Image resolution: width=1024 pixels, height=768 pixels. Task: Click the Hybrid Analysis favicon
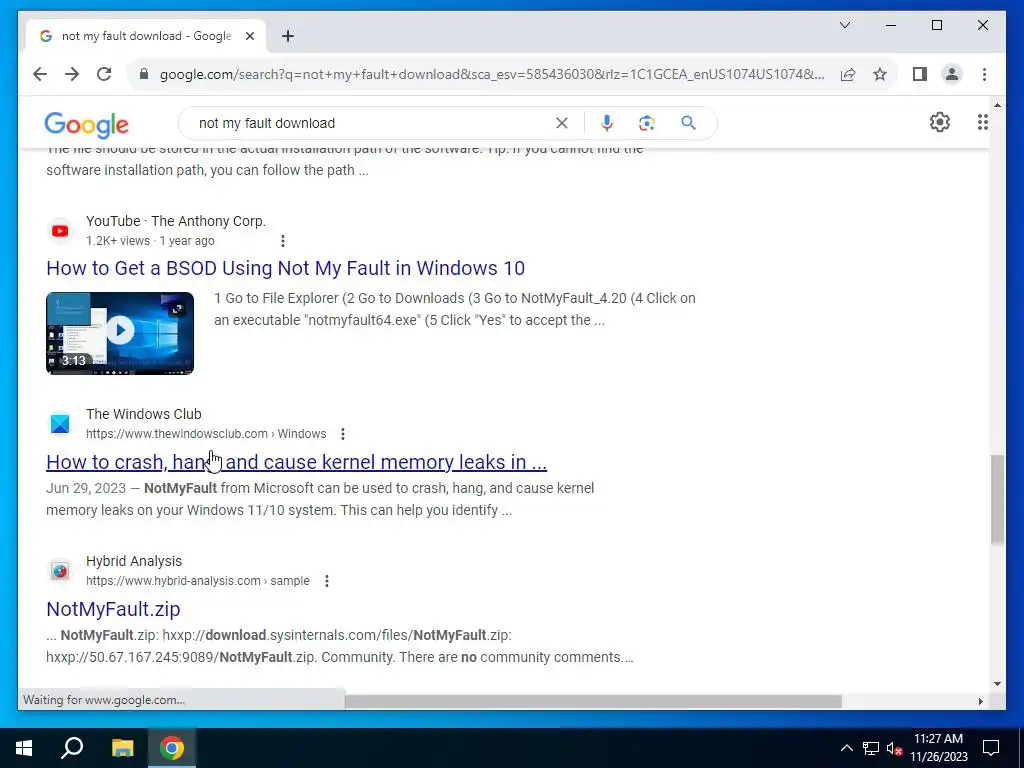tap(60, 571)
